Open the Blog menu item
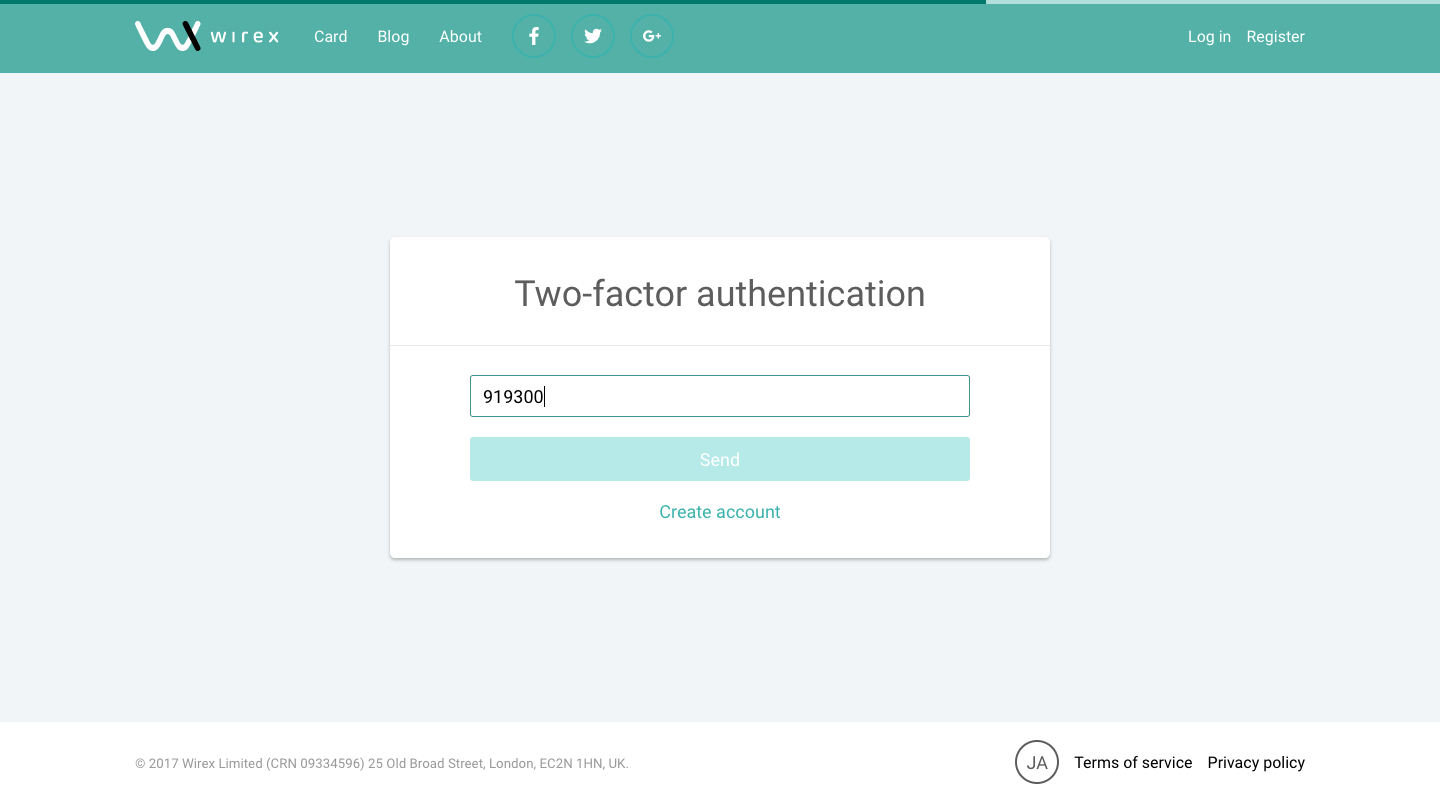This screenshot has width=1440, height=802. click(x=393, y=37)
